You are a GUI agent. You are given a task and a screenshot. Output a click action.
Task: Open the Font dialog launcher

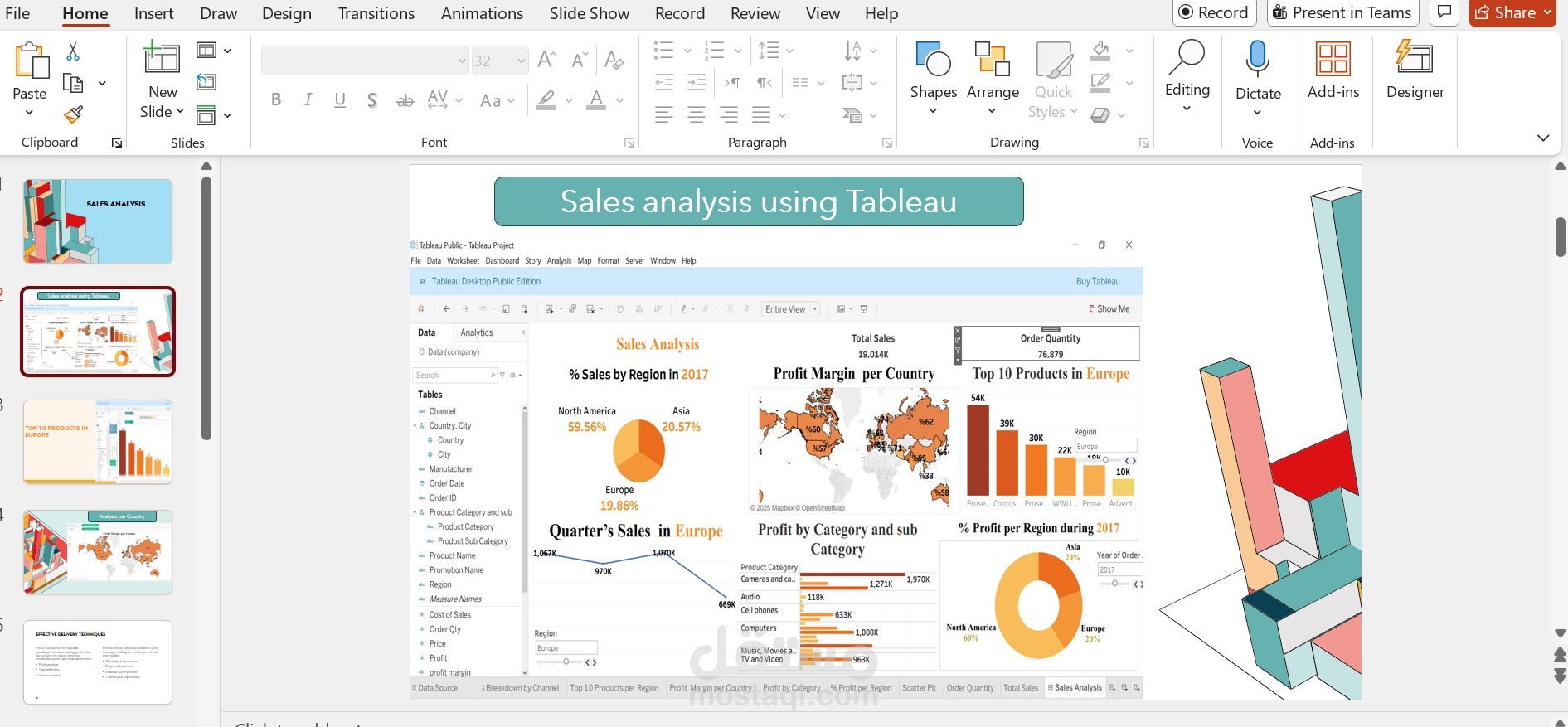(x=629, y=143)
